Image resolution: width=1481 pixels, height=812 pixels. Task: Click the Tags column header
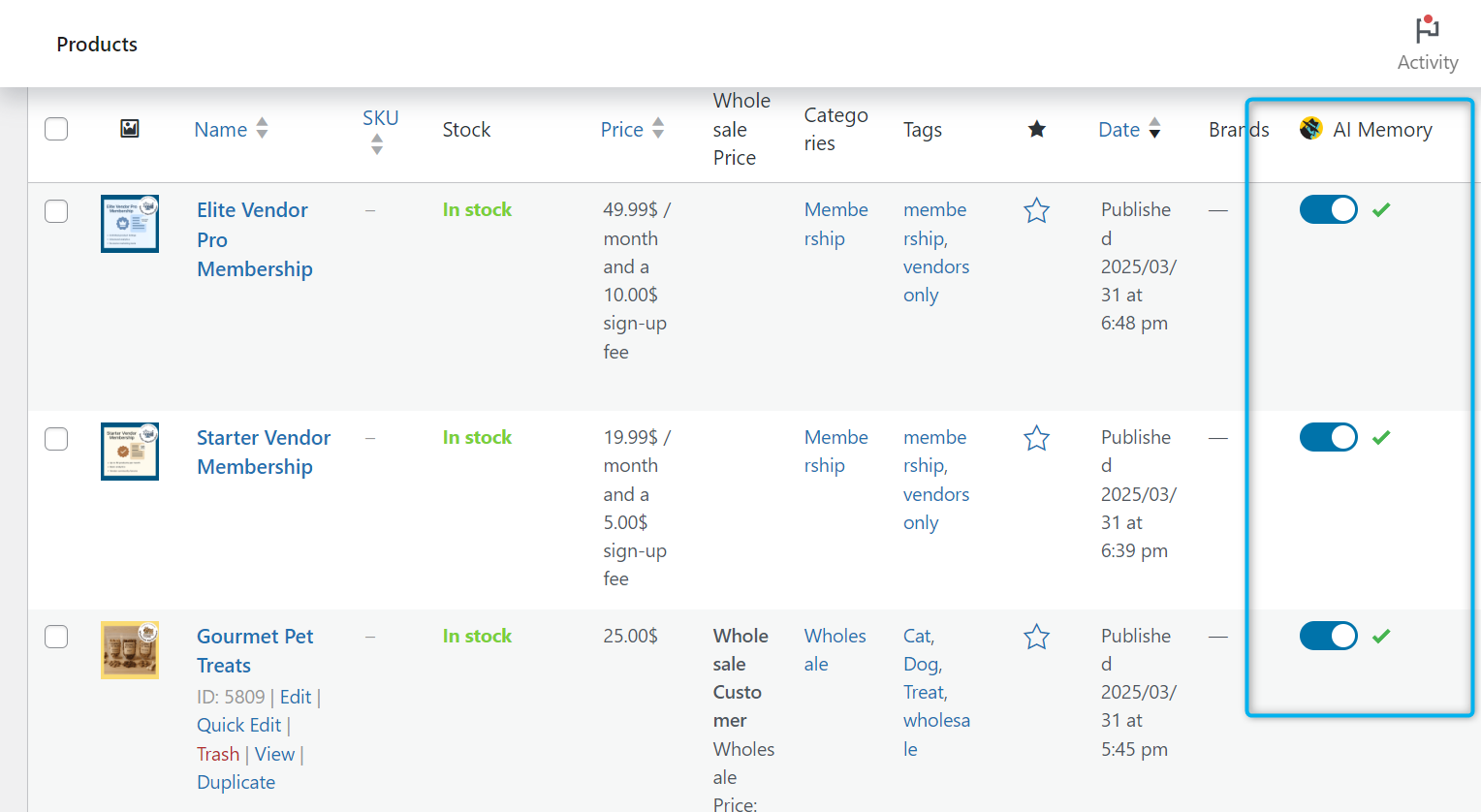[923, 130]
